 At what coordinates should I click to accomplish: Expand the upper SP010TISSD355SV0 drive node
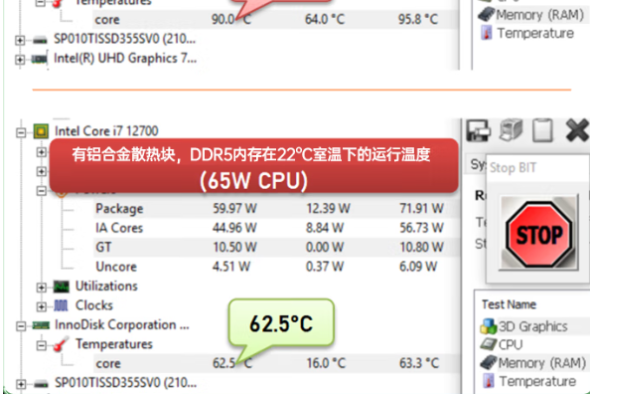coord(20,40)
